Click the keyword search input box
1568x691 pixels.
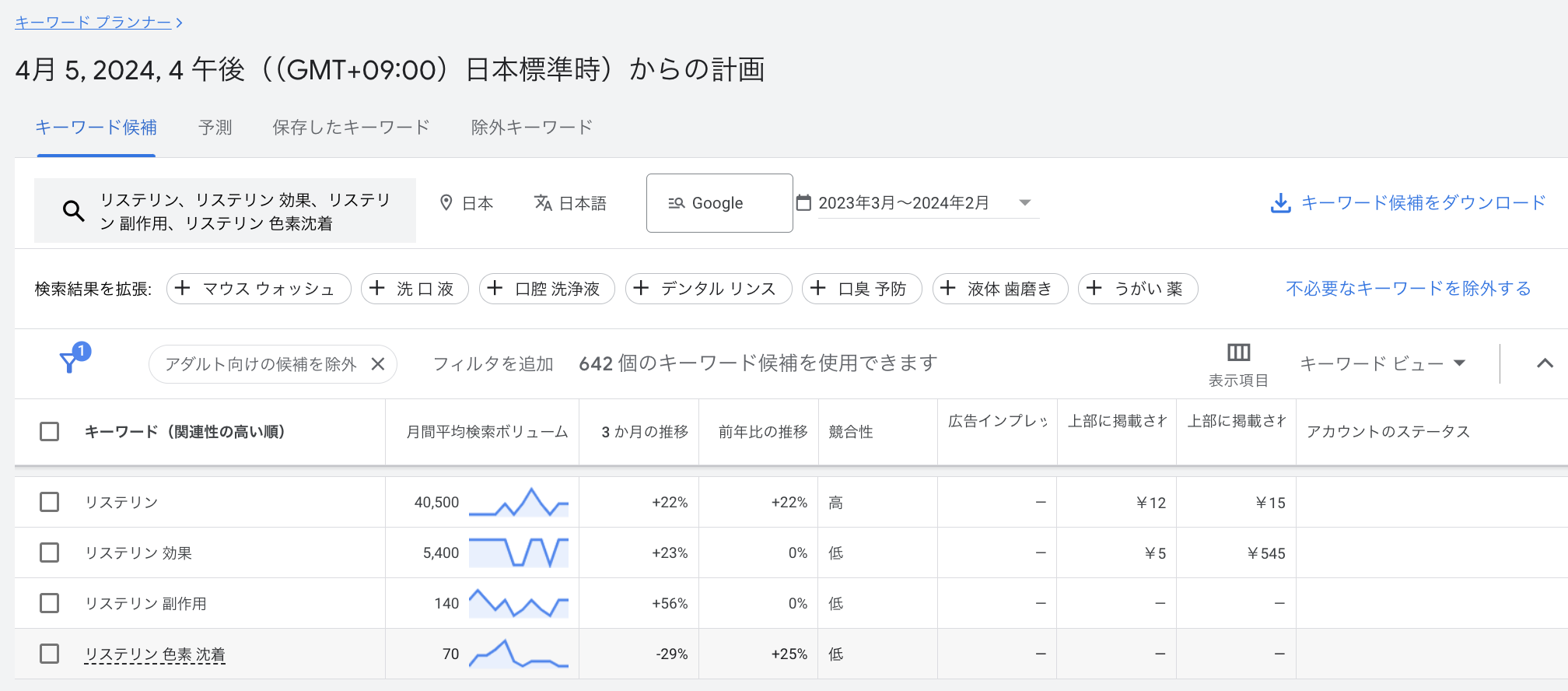click(x=225, y=211)
